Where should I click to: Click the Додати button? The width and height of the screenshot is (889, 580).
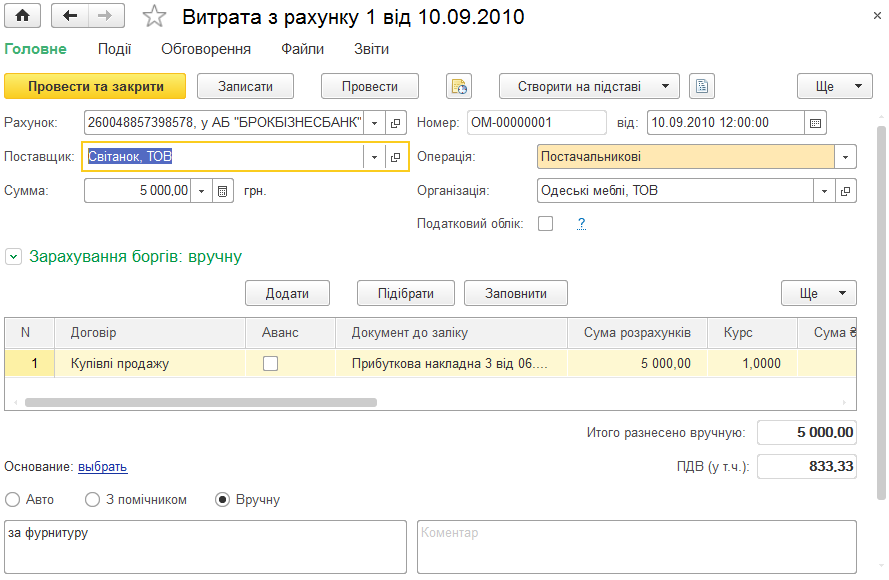tap(287, 293)
